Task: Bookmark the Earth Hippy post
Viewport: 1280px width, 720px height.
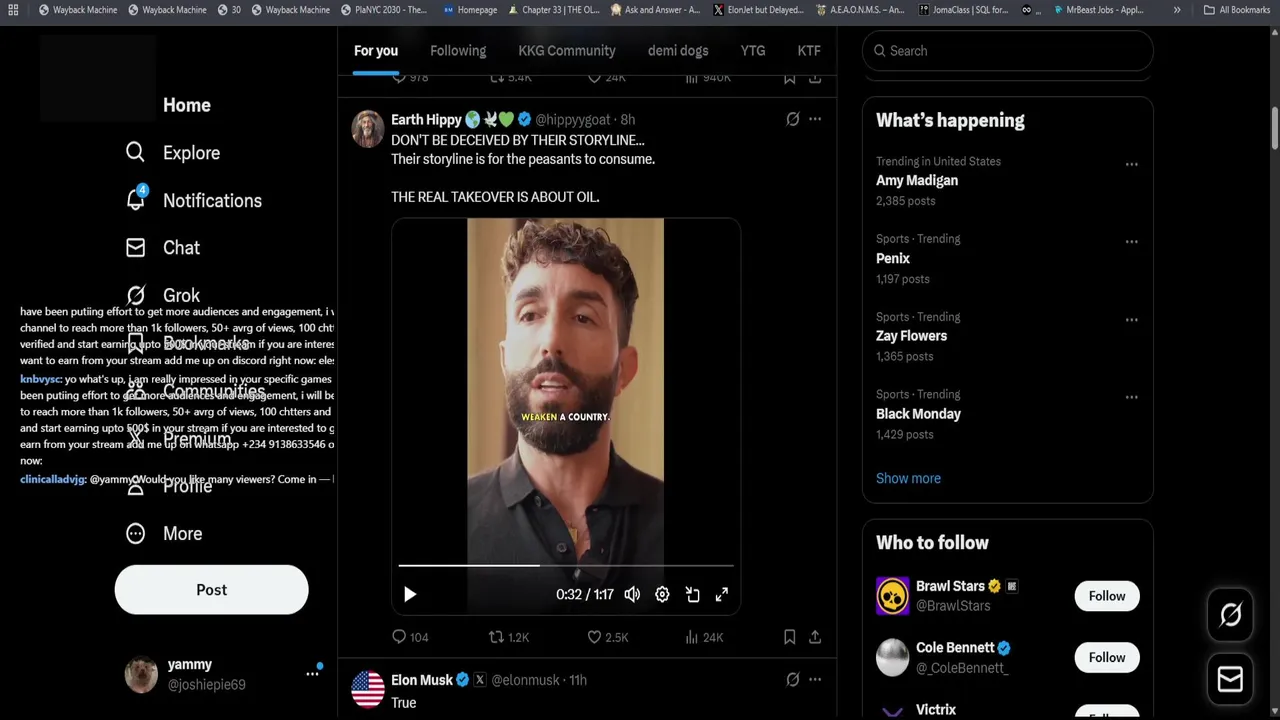Action: click(789, 637)
